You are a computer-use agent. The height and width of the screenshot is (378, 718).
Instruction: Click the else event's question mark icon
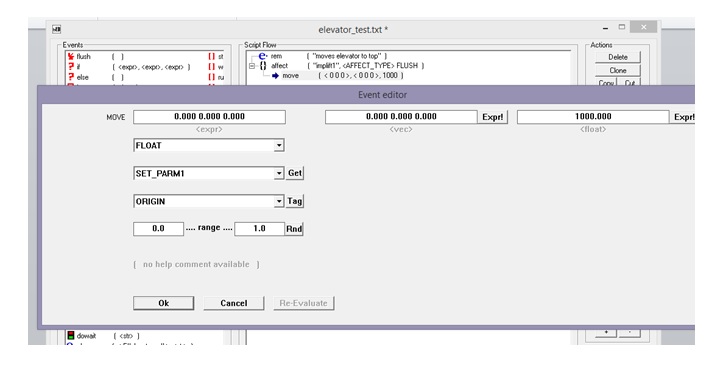click(x=71, y=77)
